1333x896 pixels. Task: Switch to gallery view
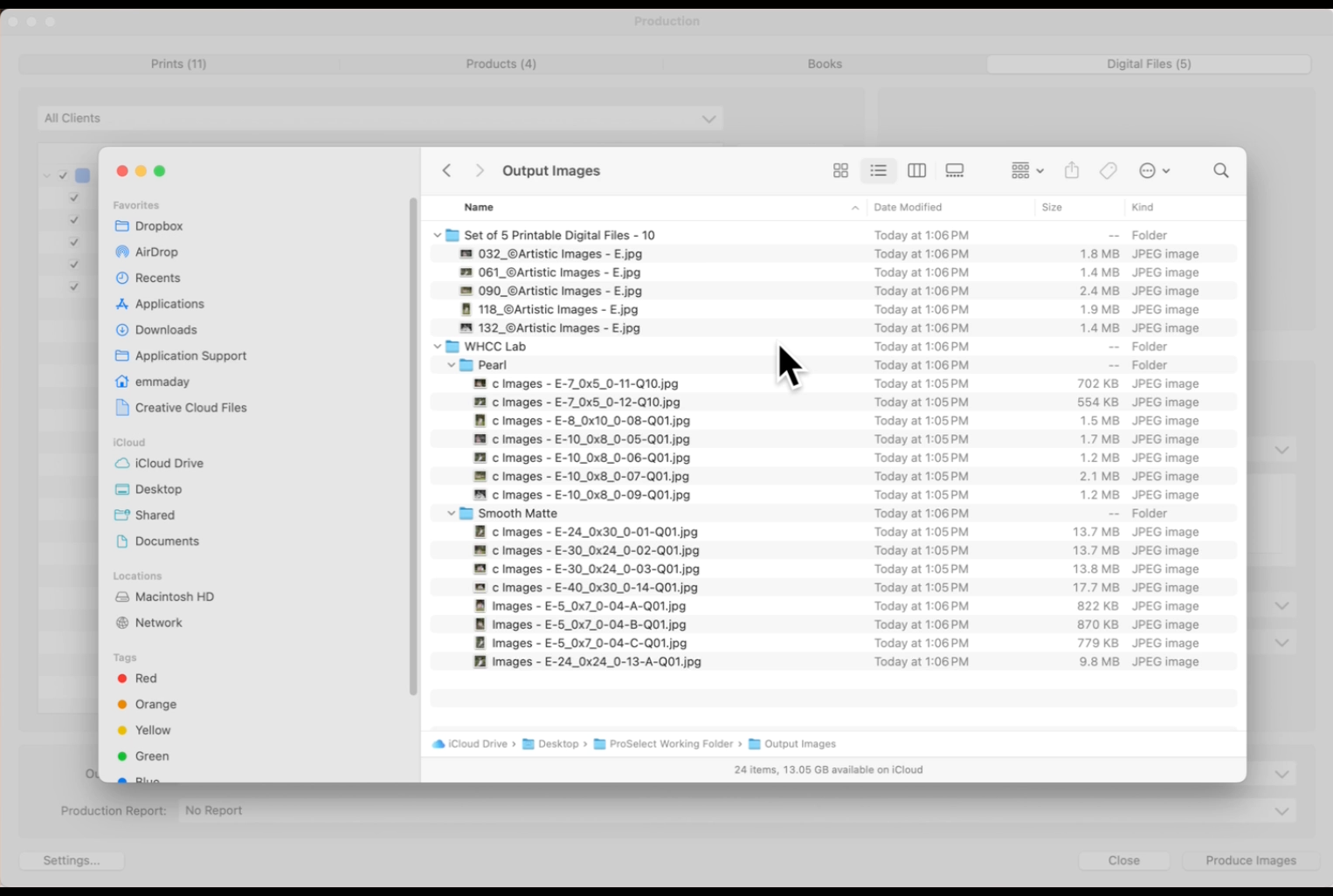coord(955,171)
